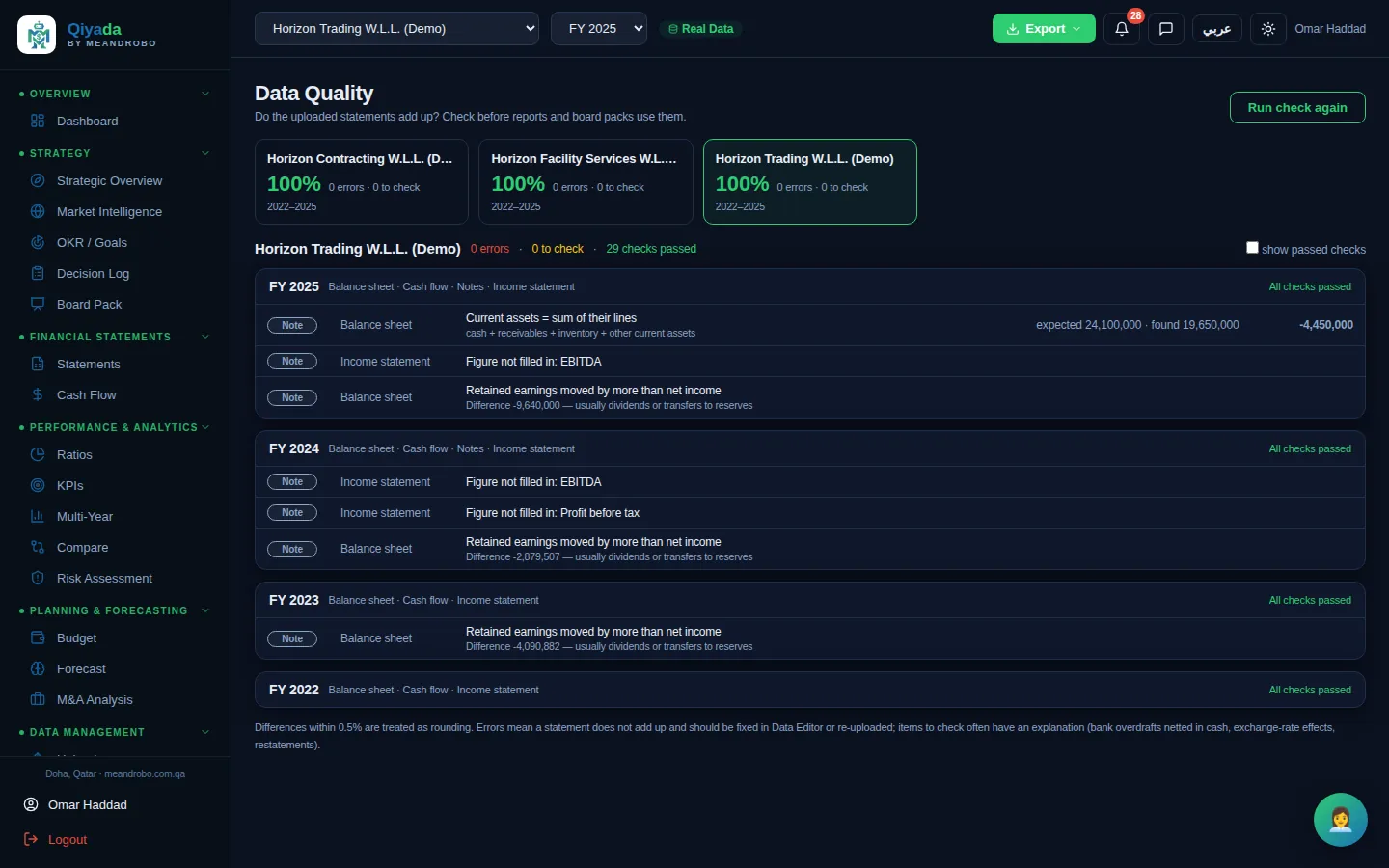This screenshot has height=868, width=1389.
Task: Click the Risk Assessment shield icon
Action: [38, 579]
